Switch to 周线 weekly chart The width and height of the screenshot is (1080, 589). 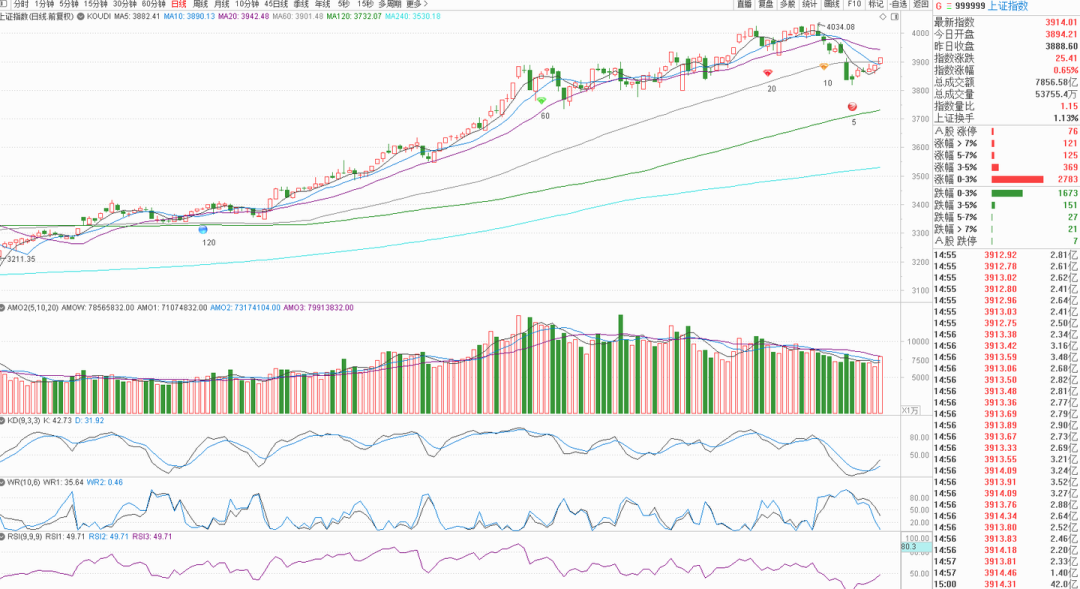(x=200, y=4)
